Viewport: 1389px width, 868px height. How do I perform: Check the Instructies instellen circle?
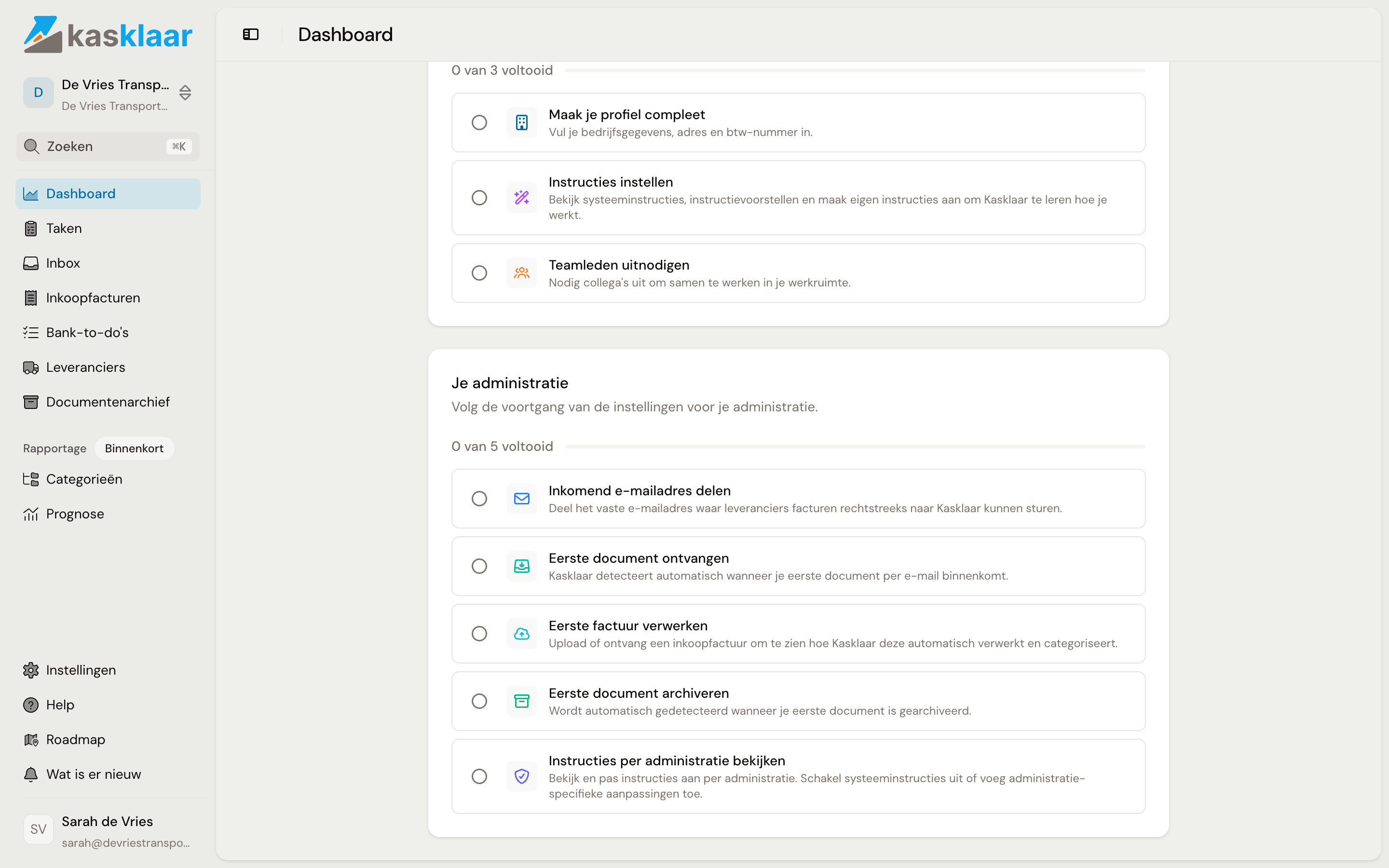[479, 198]
